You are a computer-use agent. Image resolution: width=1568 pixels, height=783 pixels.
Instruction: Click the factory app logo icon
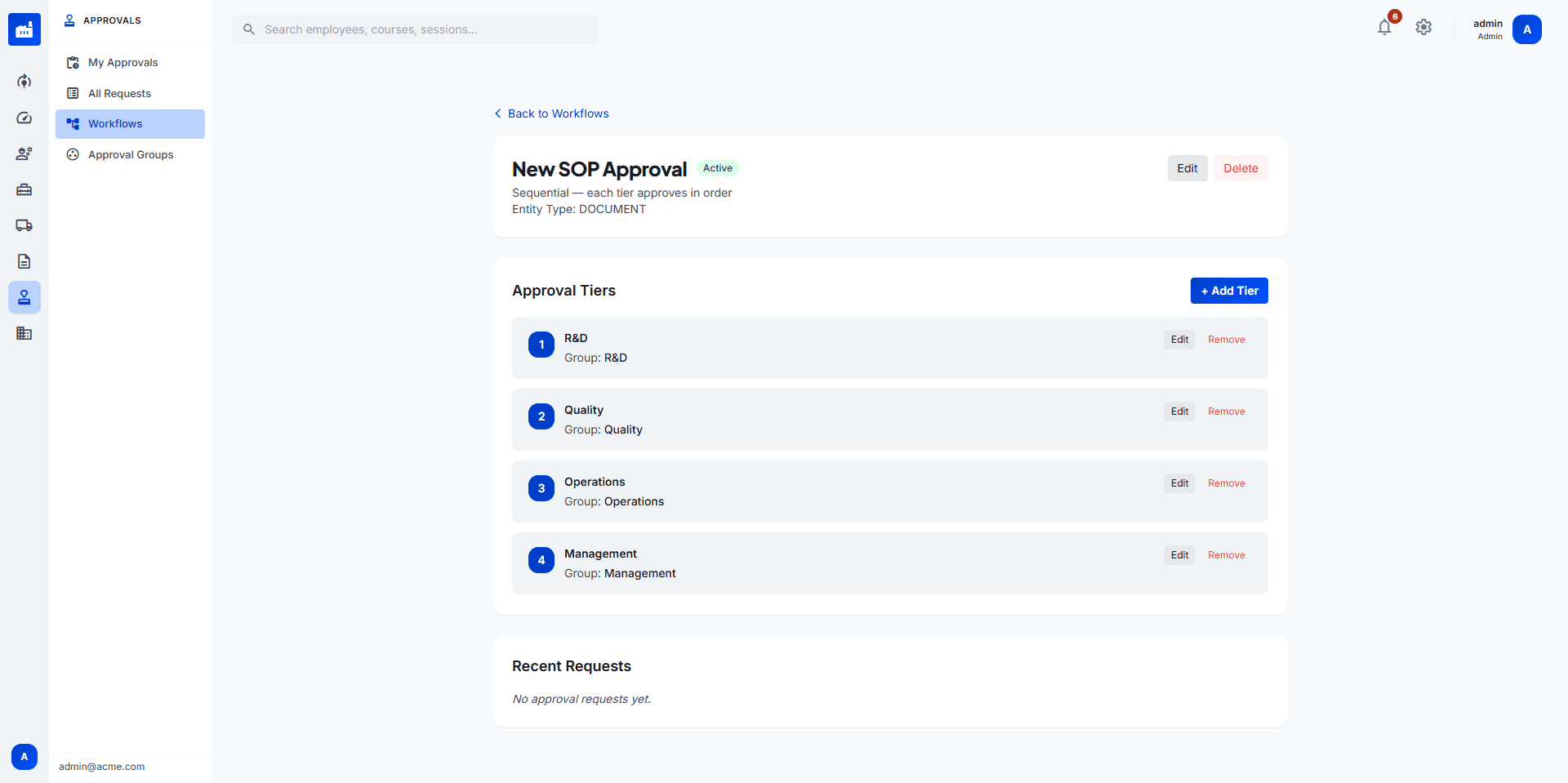(x=24, y=29)
